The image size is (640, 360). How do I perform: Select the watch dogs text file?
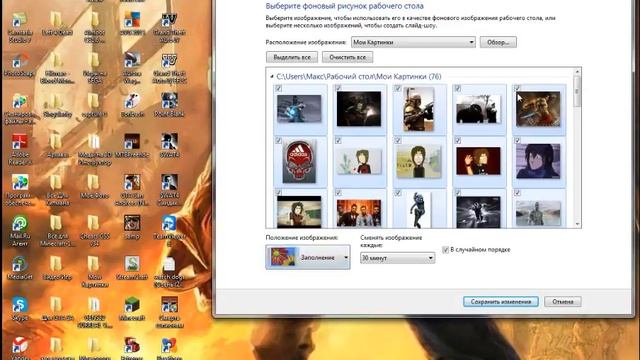(169, 272)
